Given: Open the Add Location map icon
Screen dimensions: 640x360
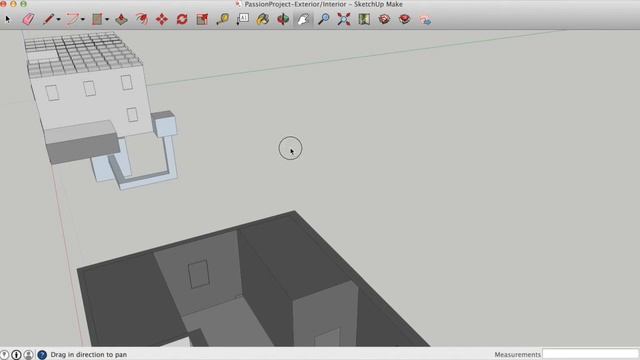Looking at the screenshot, I should pyautogui.click(x=364, y=19).
